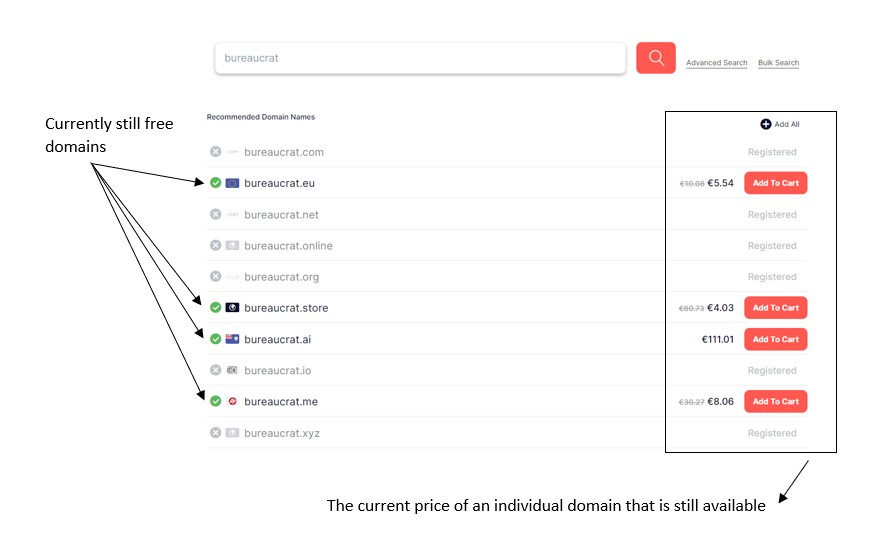877x556 pixels.
Task: Click the red search magnifier button
Action: pyautogui.click(x=656, y=58)
